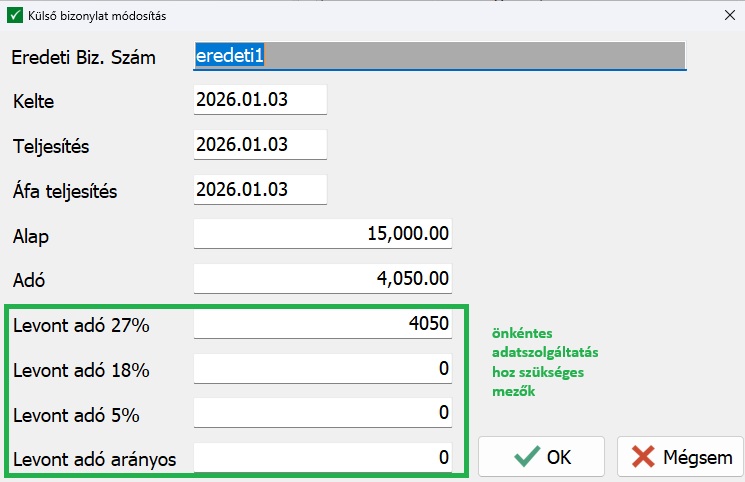This screenshot has height=482, width=745.
Task: Click the Eredeti Biz. Szám label
Action: [x=84, y=57]
